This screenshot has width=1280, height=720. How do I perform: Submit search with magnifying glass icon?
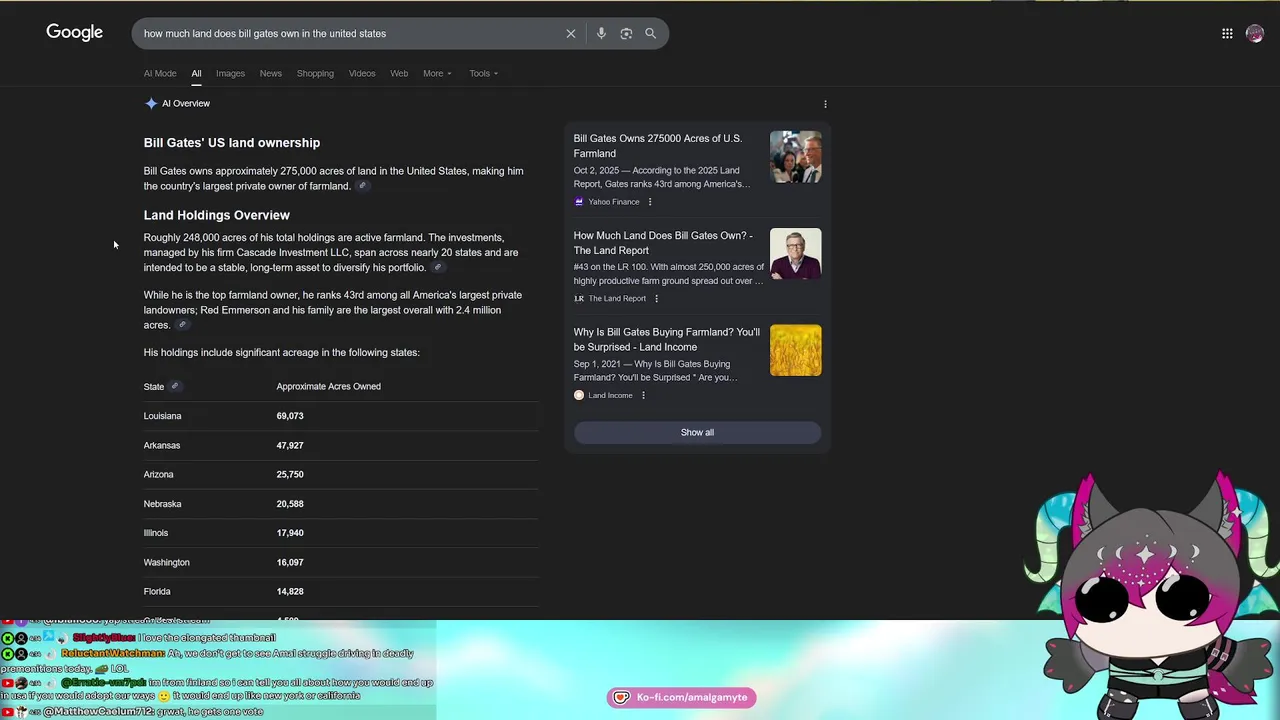(650, 33)
